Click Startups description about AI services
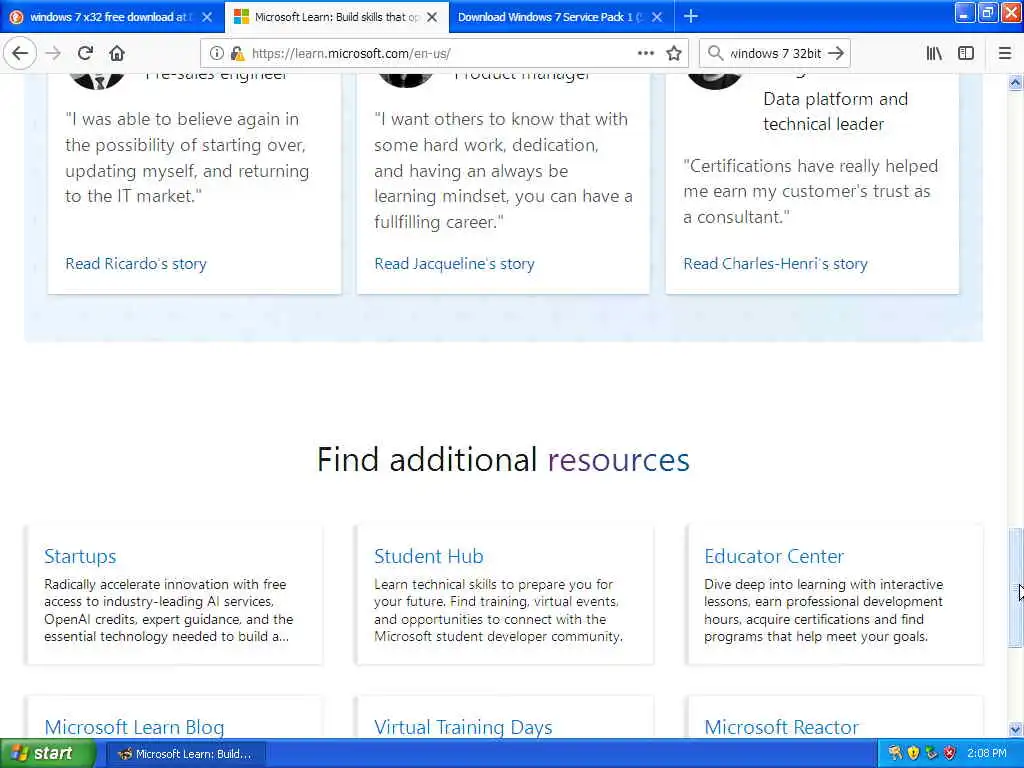The height and width of the screenshot is (768, 1024). click(168, 610)
